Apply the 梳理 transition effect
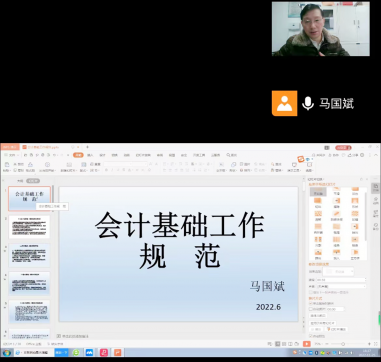Image resolution: width=381 pixels, height=362 pixels. 337,229
